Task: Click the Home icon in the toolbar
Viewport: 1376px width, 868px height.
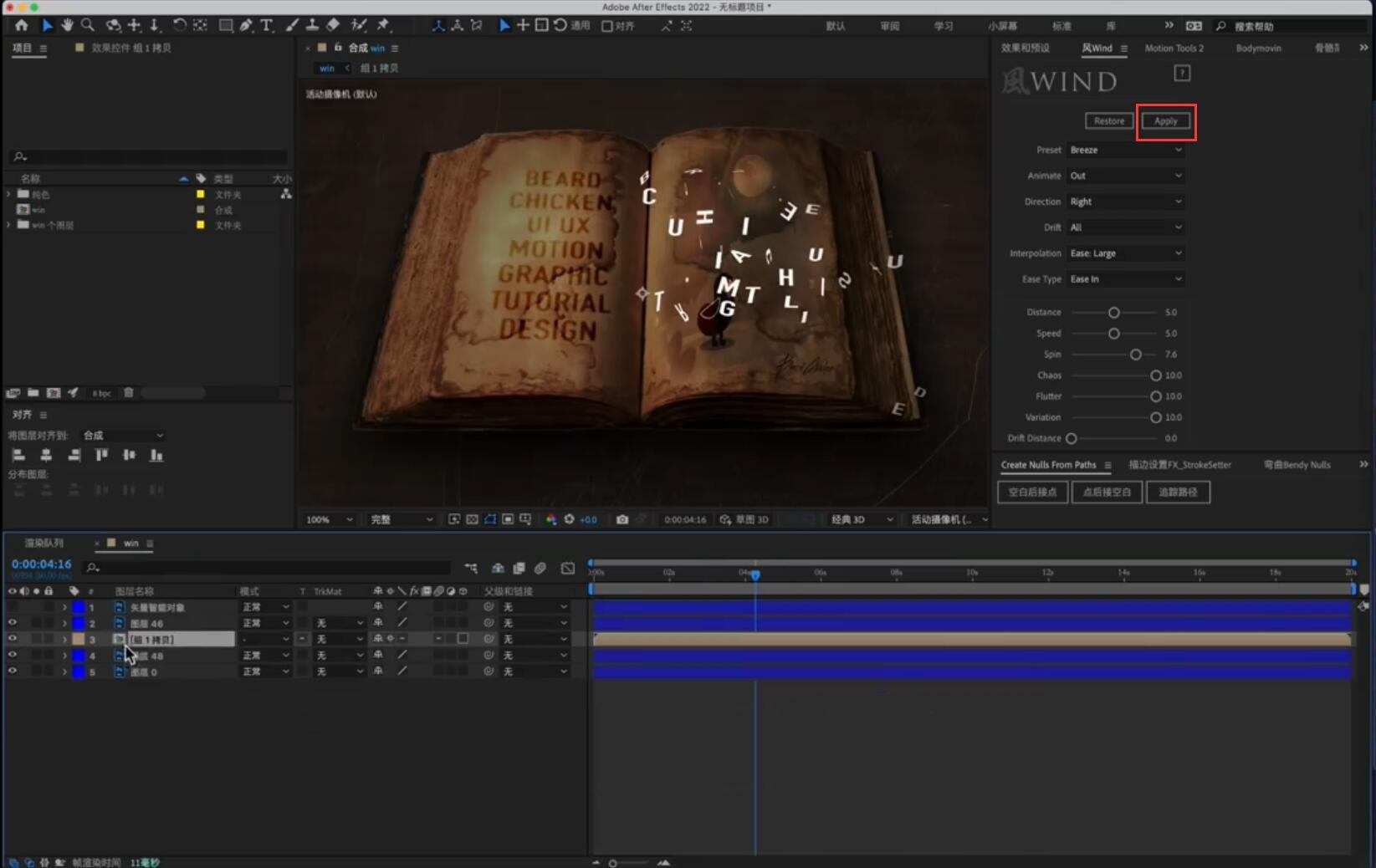Action: click(x=21, y=26)
